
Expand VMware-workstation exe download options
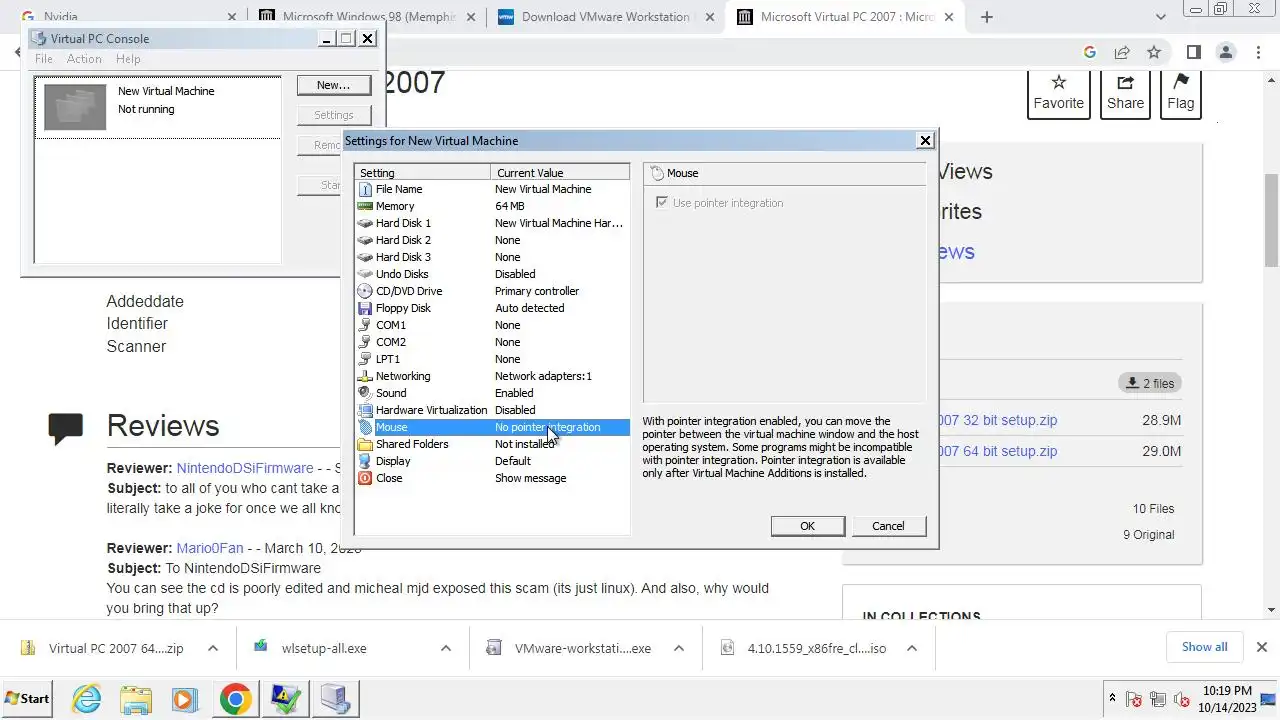tap(679, 648)
